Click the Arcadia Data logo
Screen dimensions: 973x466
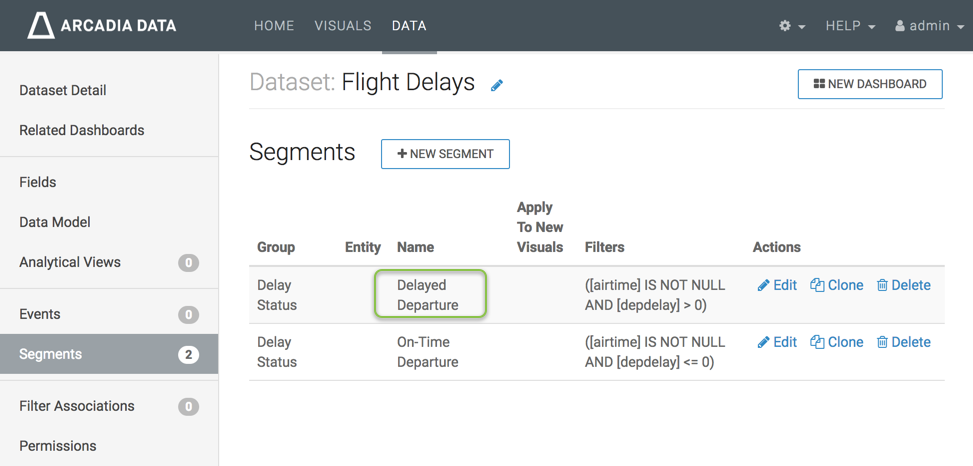point(101,25)
